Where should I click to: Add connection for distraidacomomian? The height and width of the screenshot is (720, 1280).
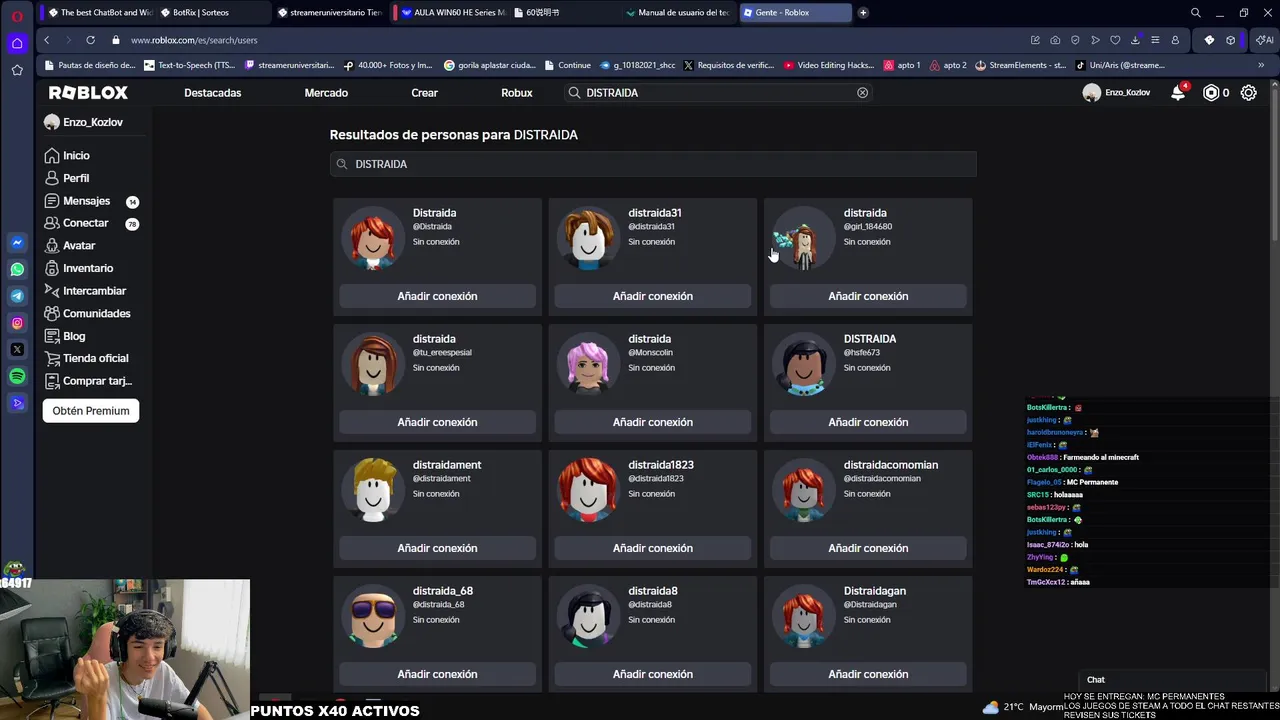pos(868,548)
